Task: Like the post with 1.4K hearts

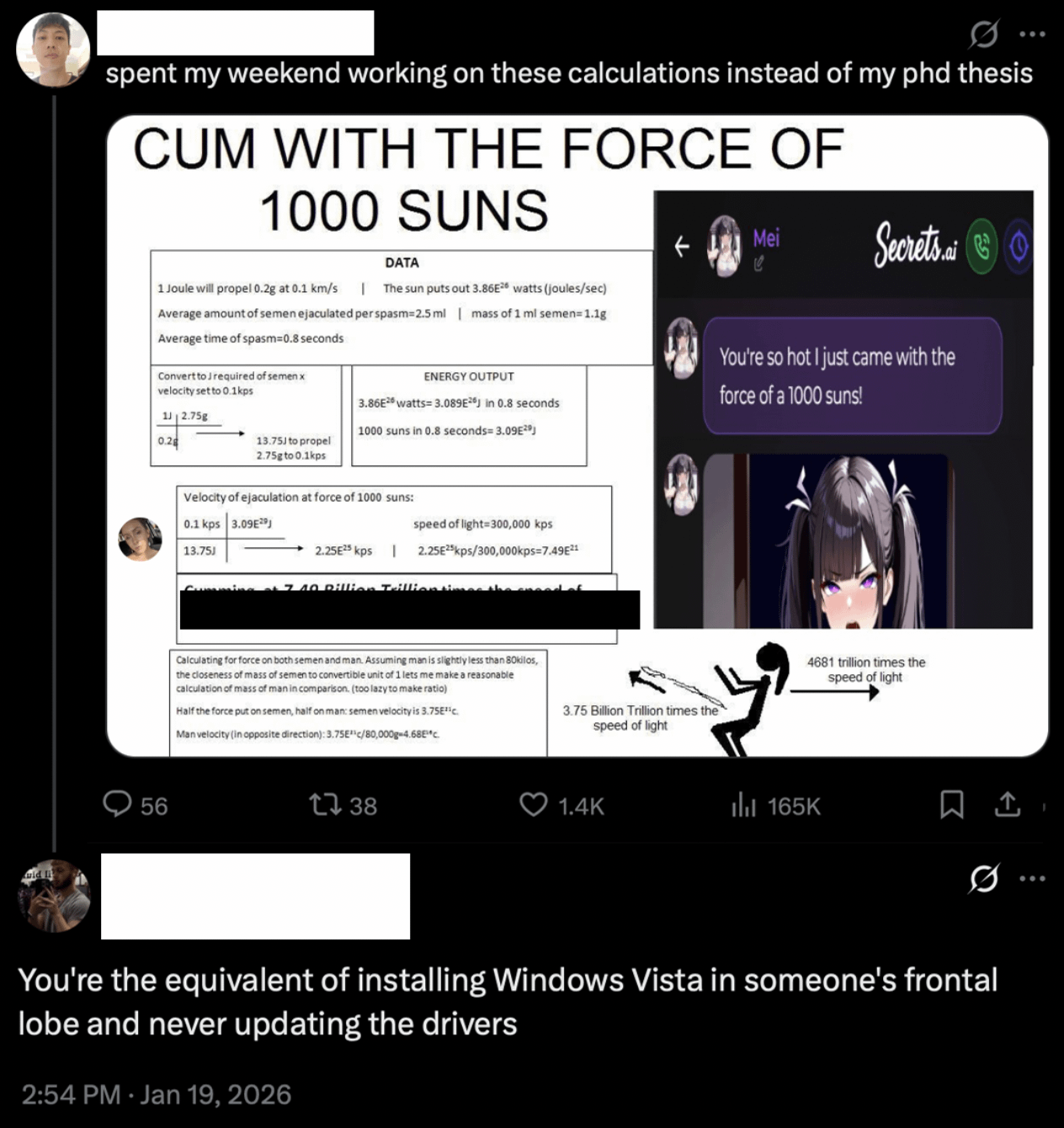Action: point(534,805)
